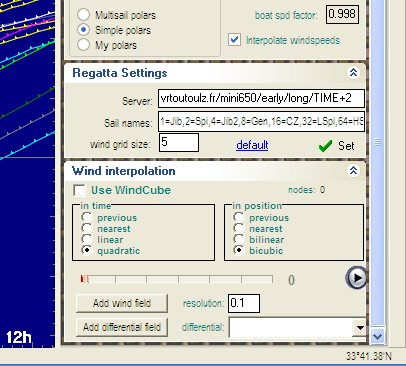The width and height of the screenshot is (406, 366).
Task: Click the green checkmark Set icon
Action: coord(325,146)
